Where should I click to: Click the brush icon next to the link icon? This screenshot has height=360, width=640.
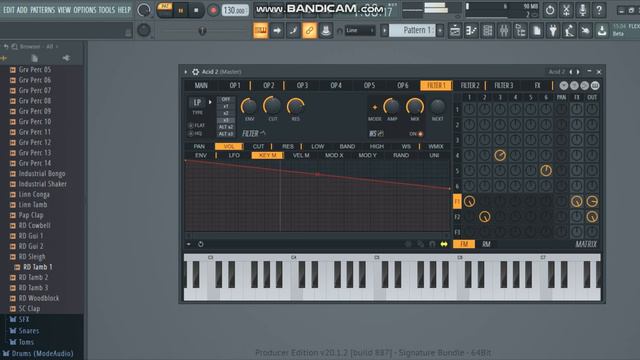tap(293, 30)
